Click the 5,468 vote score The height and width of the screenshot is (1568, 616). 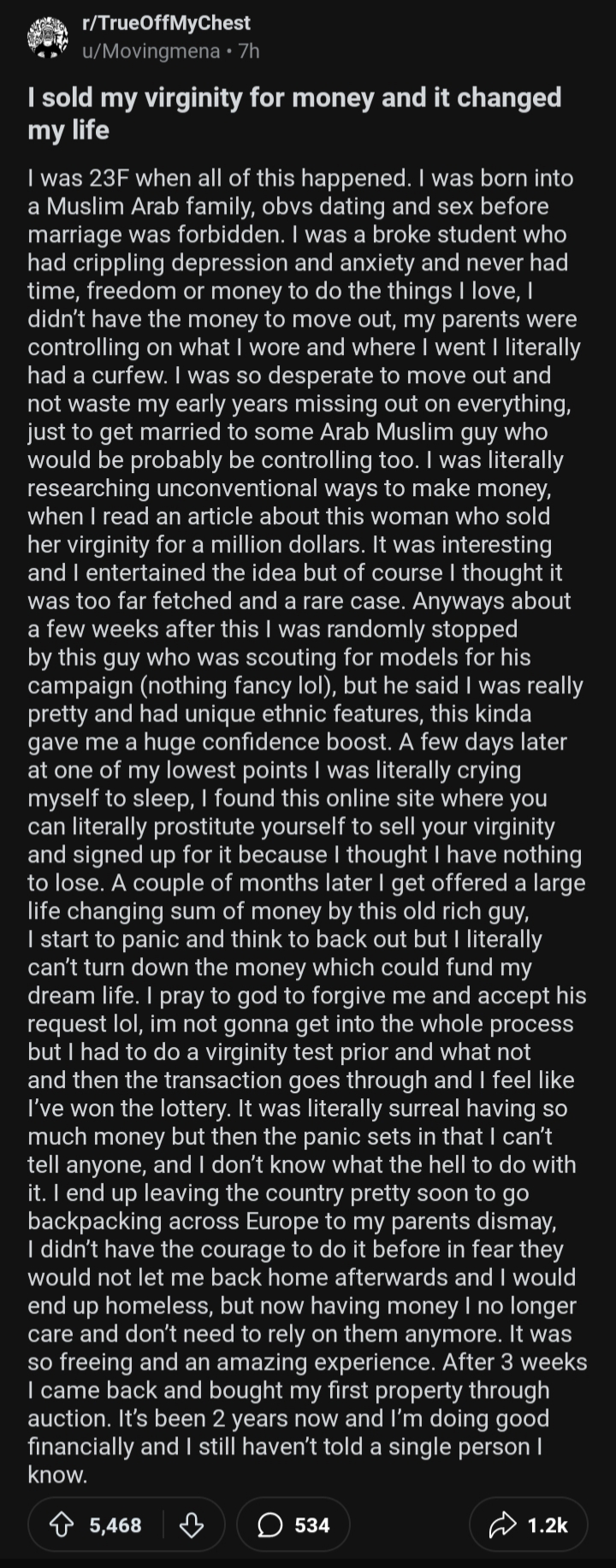(115, 1524)
